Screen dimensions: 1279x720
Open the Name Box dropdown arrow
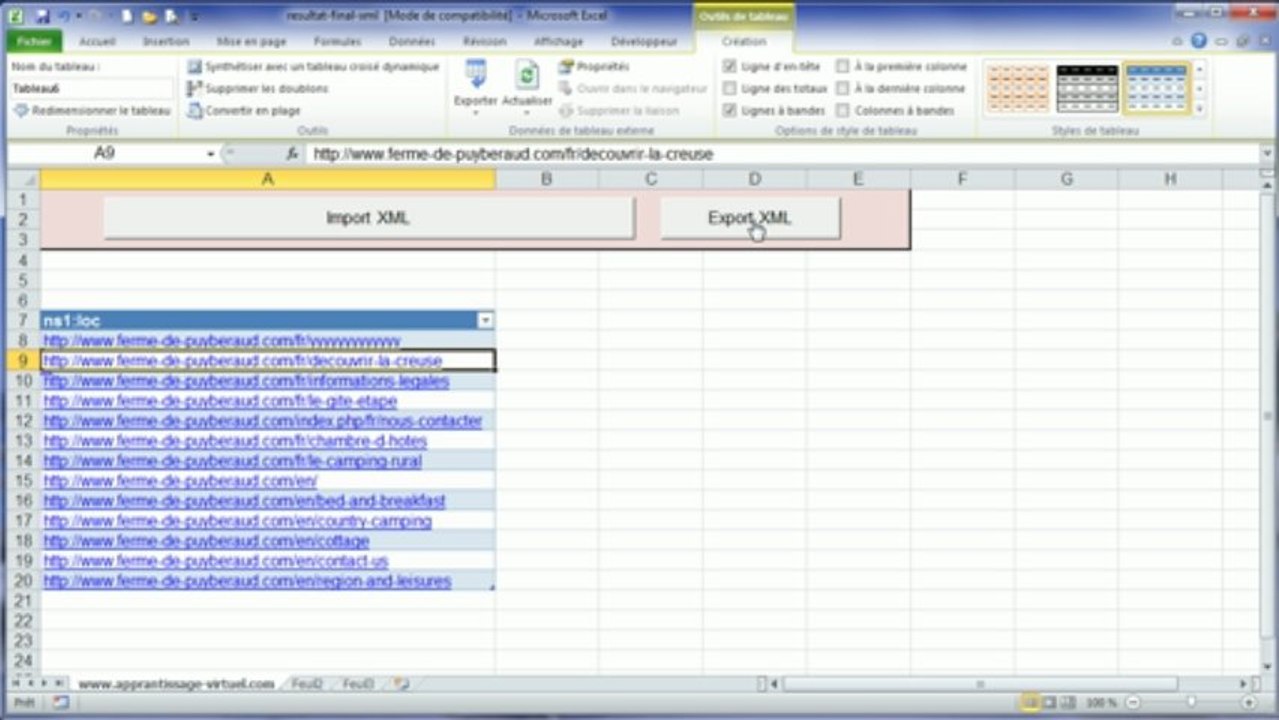point(211,154)
